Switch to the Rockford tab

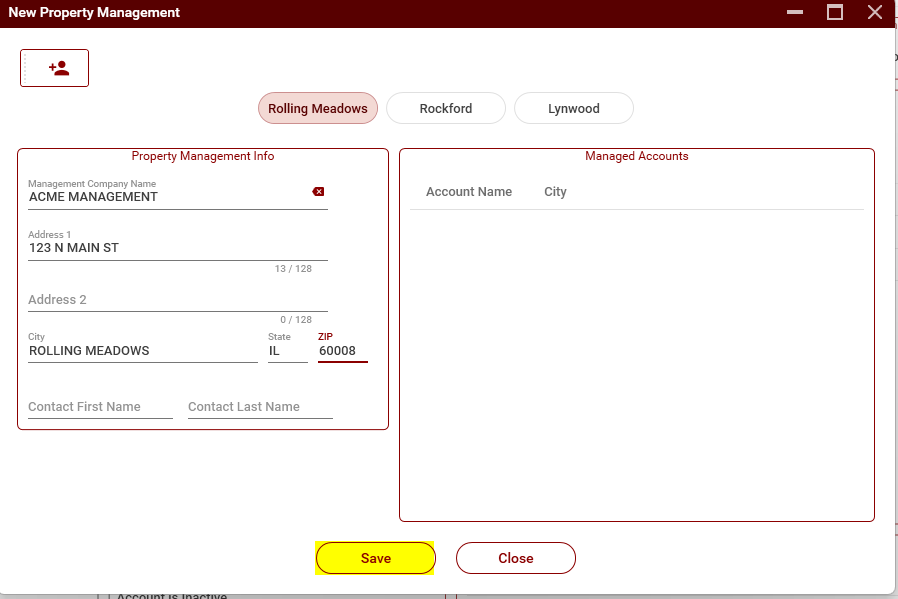(445, 109)
